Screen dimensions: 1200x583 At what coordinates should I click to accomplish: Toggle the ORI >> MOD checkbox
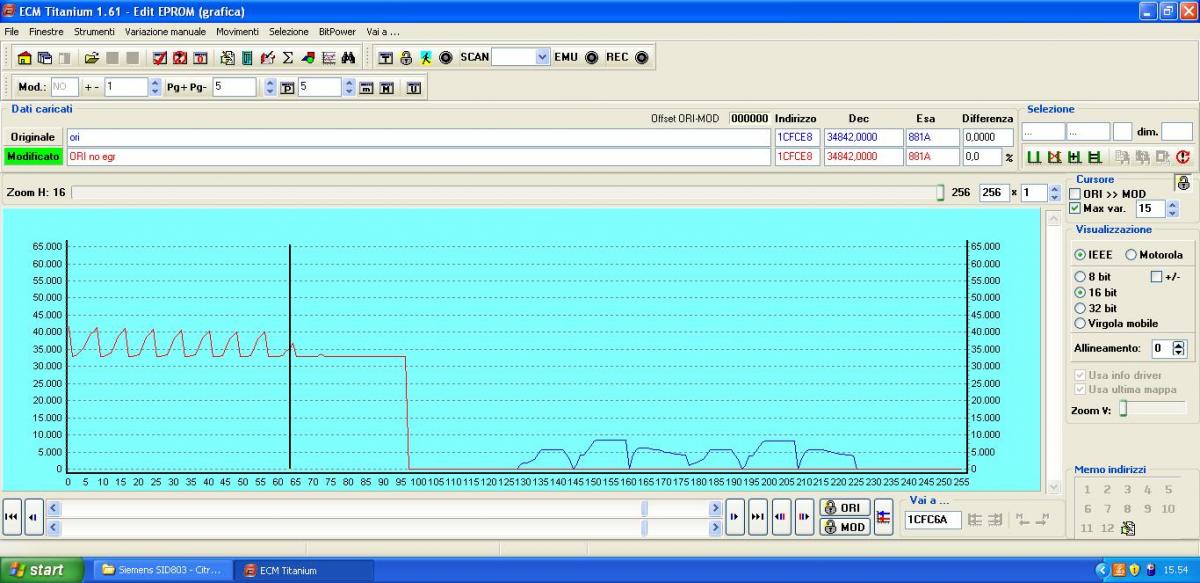(x=1075, y=194)
